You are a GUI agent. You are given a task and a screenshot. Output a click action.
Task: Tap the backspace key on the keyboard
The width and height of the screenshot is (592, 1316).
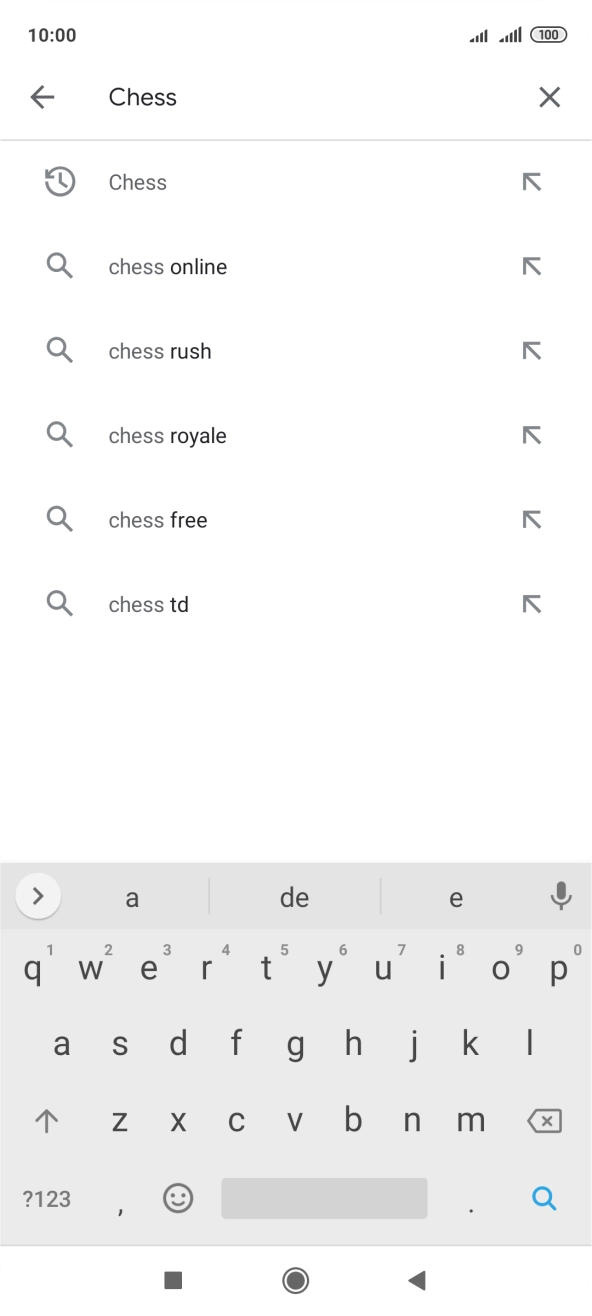tap(543, 1120)
